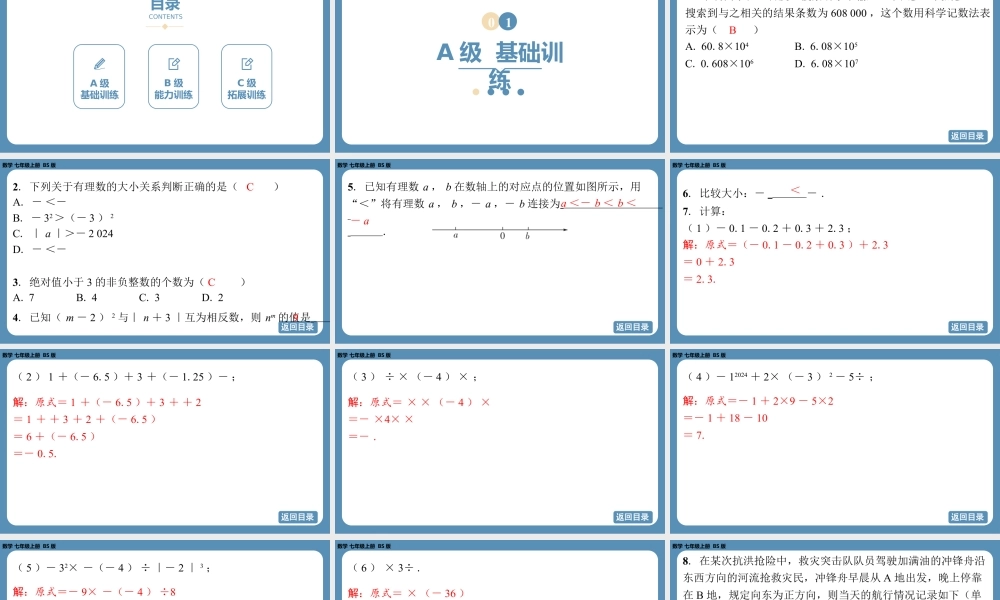Click the edit icon inside the C级拓展训练 card
The height and width of the screenshot is (600, 1000).
248,62
